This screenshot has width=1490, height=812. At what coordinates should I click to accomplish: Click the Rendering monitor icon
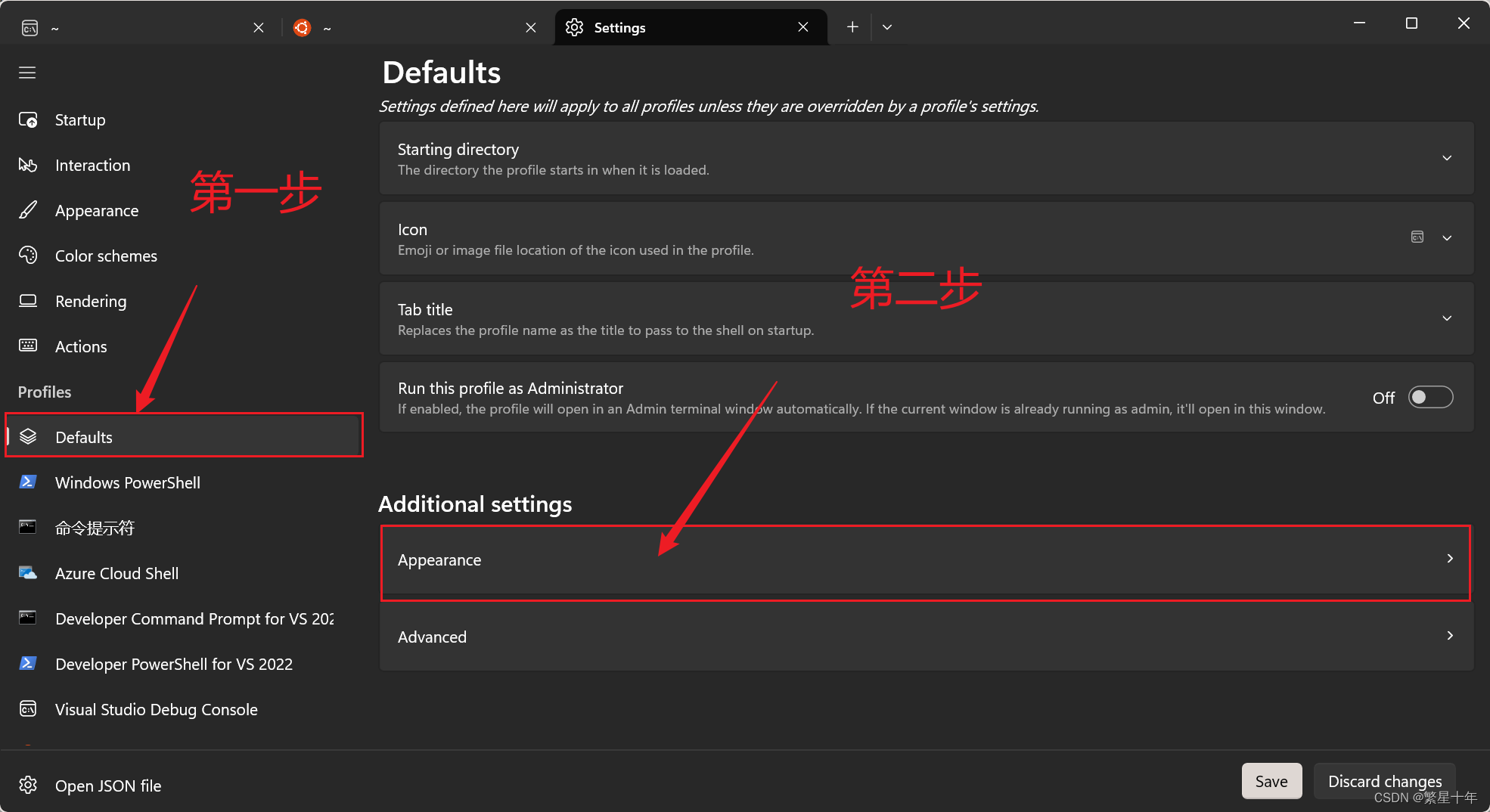pos(28,301)
